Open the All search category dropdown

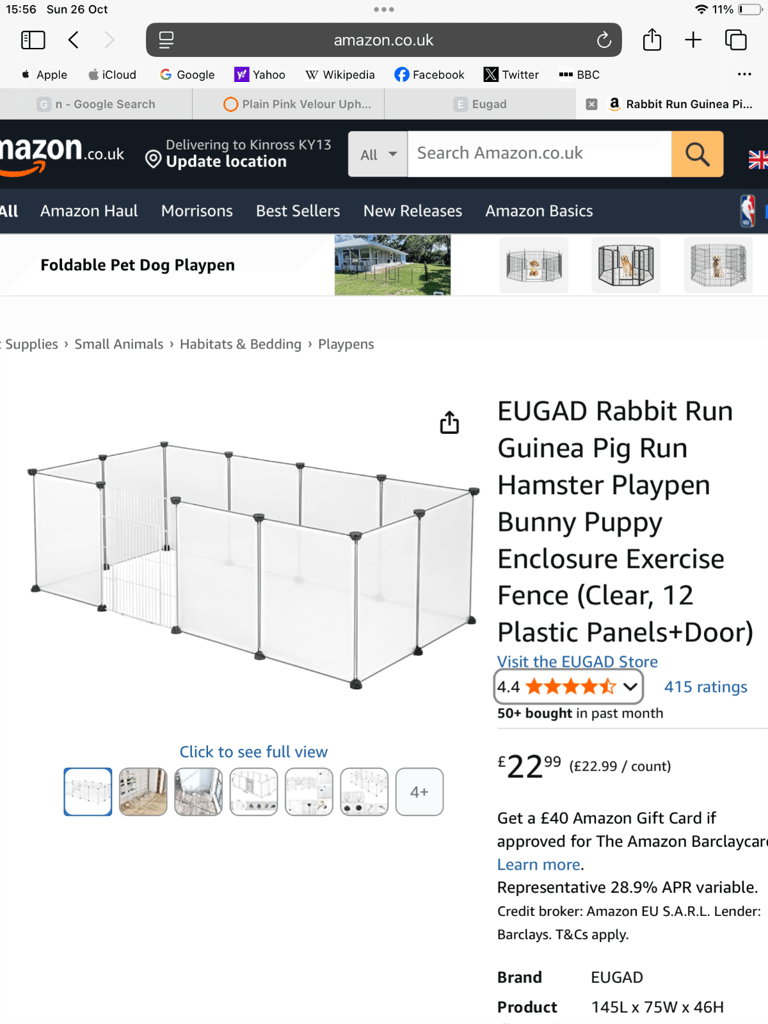click(x=377, y=154)
